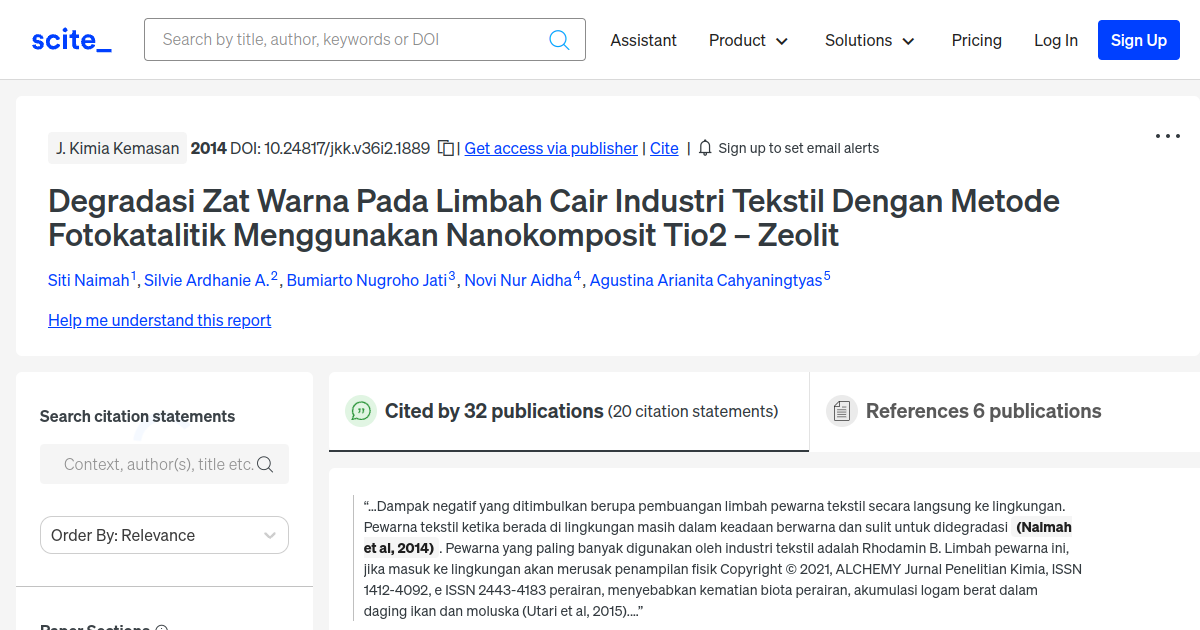Click the References document icon
The image size is (1200, 630).
click(x=841, y=411)
